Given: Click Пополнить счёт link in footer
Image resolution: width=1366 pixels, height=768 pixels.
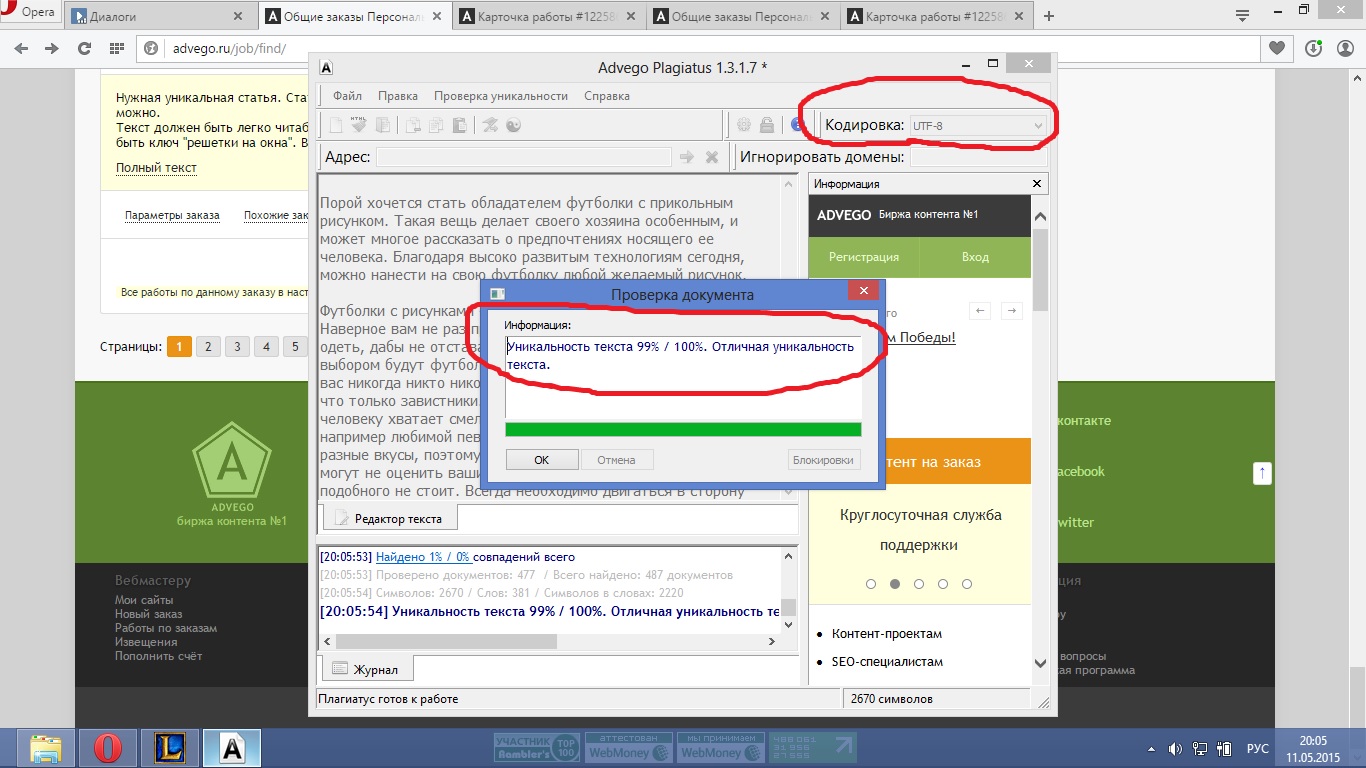Looking at the screenshot, I should (x=158, y=656).
